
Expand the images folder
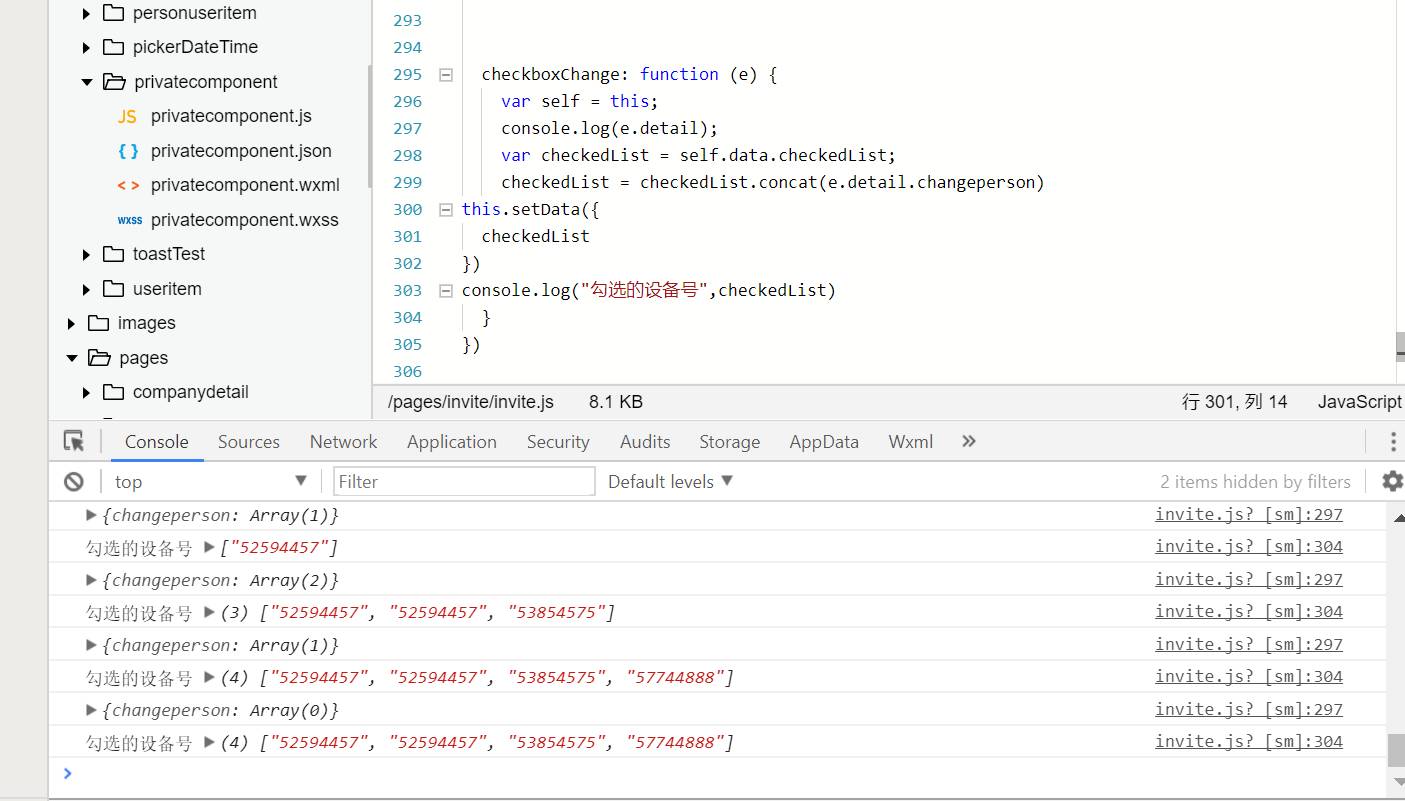pyautogui.click(x=72, y=324)
